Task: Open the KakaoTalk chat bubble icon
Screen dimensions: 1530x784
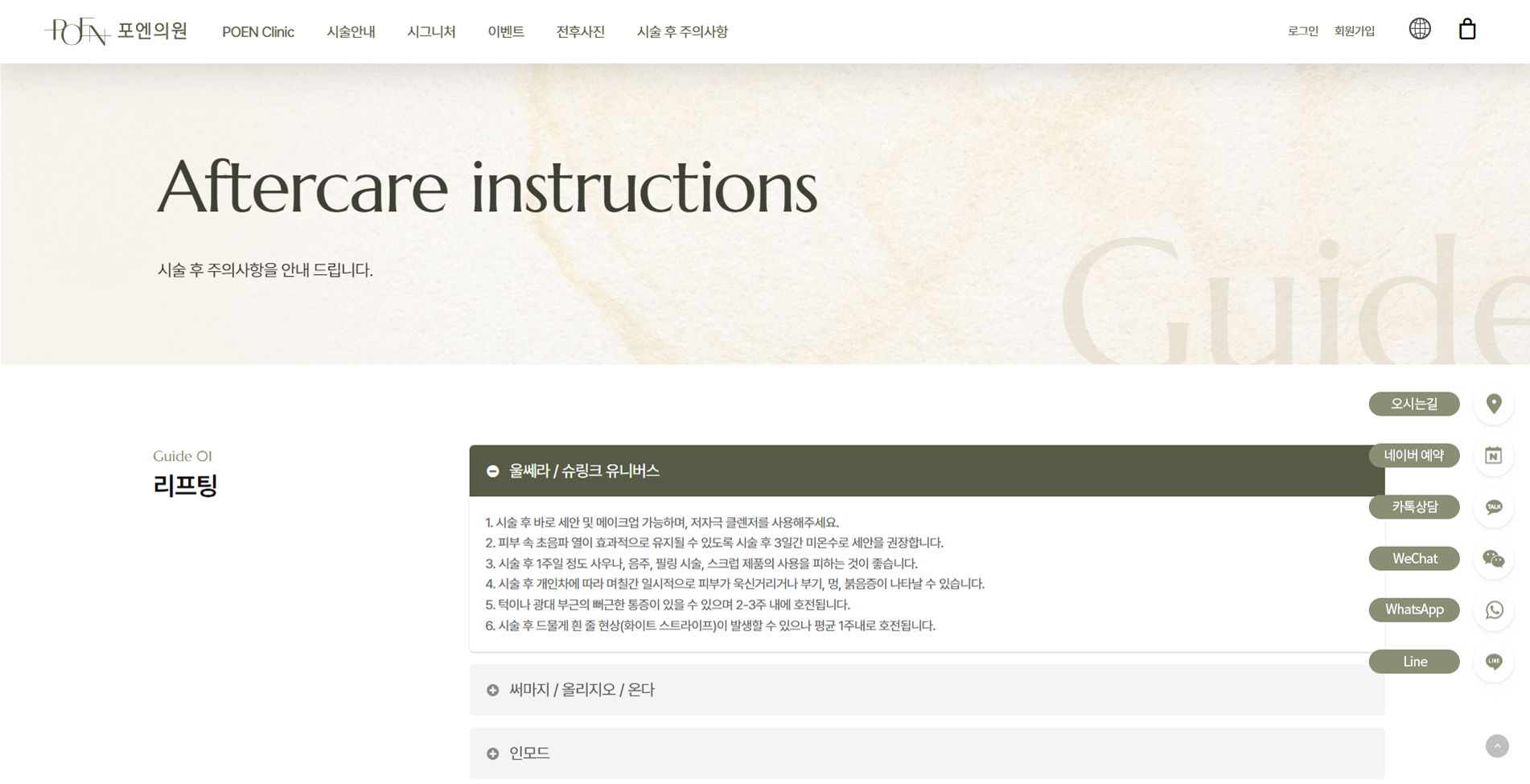Action: (x=1493, y=507)
